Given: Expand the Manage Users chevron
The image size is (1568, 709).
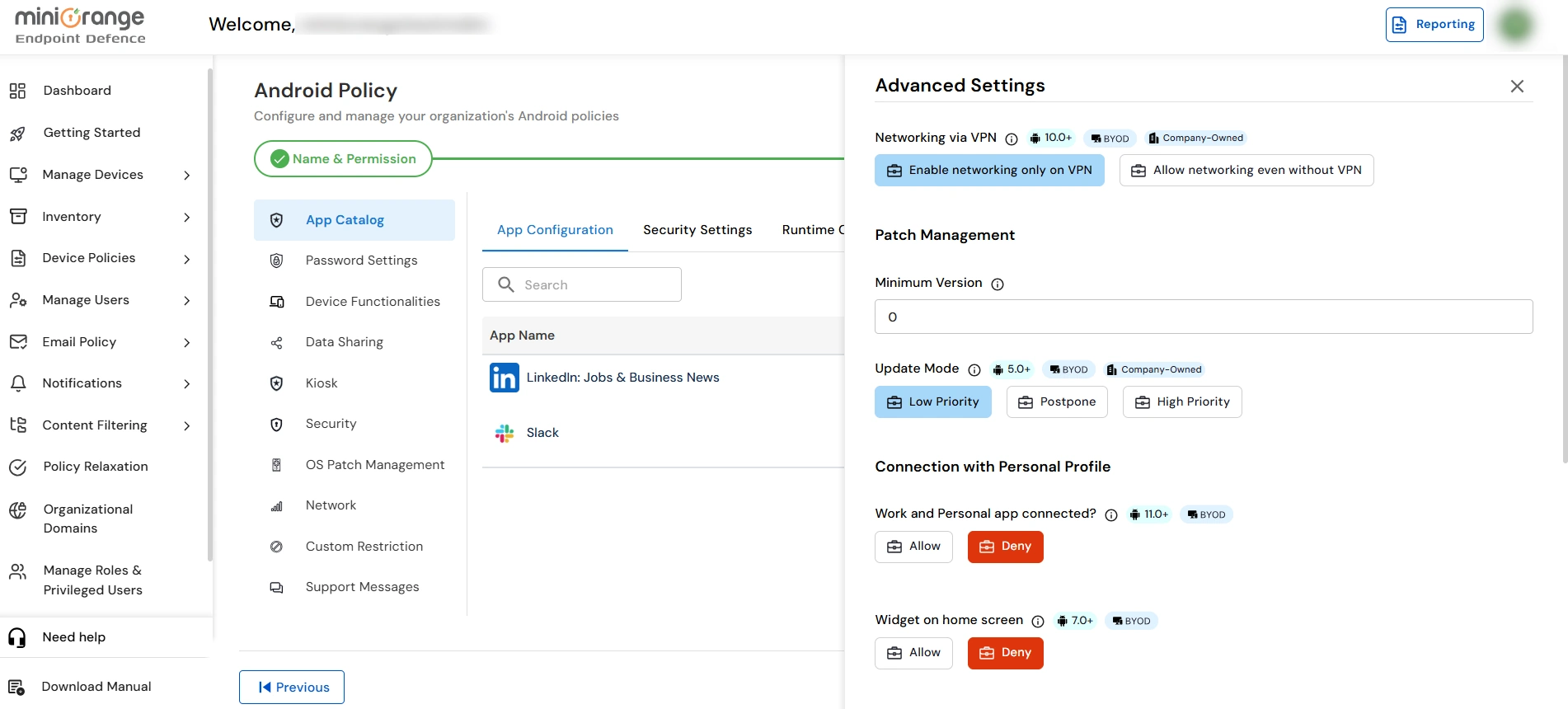Looking at the screenshot, I should [187, 301].
